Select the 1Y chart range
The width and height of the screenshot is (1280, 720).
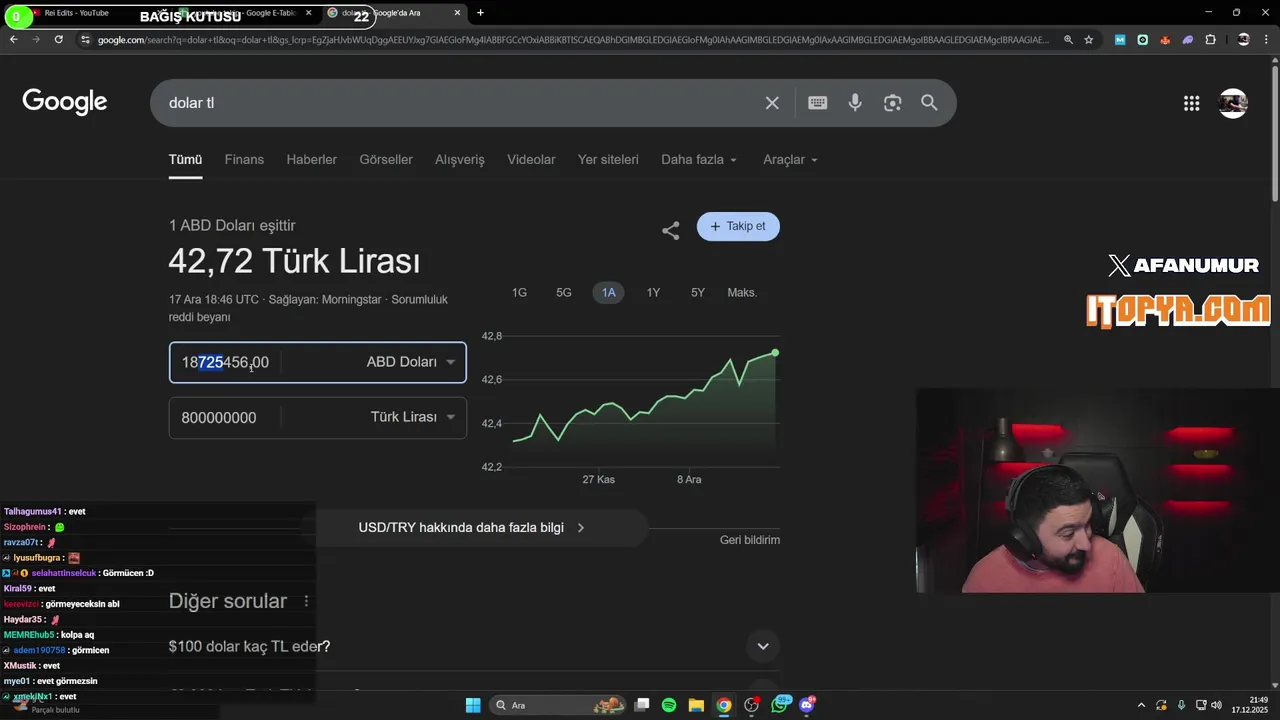pos(653,292)
